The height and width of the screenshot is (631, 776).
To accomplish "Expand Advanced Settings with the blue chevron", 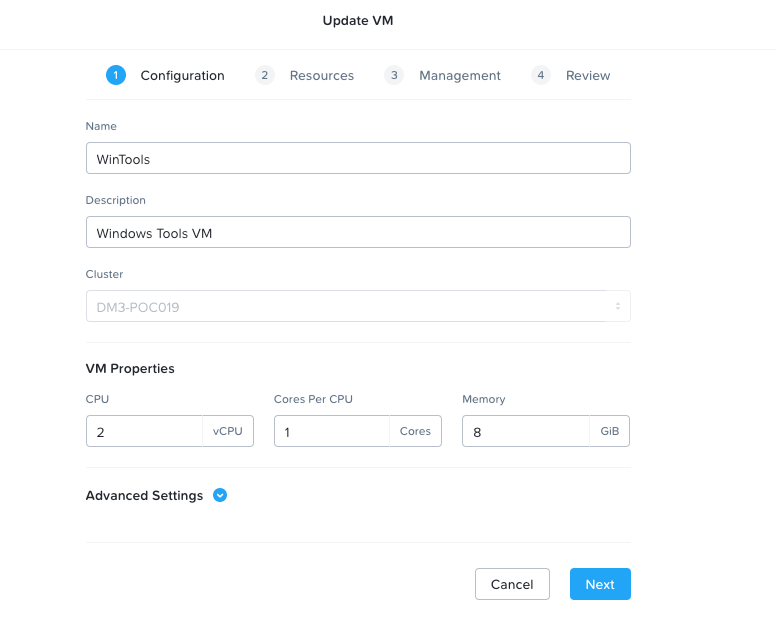I will [220, 495].
